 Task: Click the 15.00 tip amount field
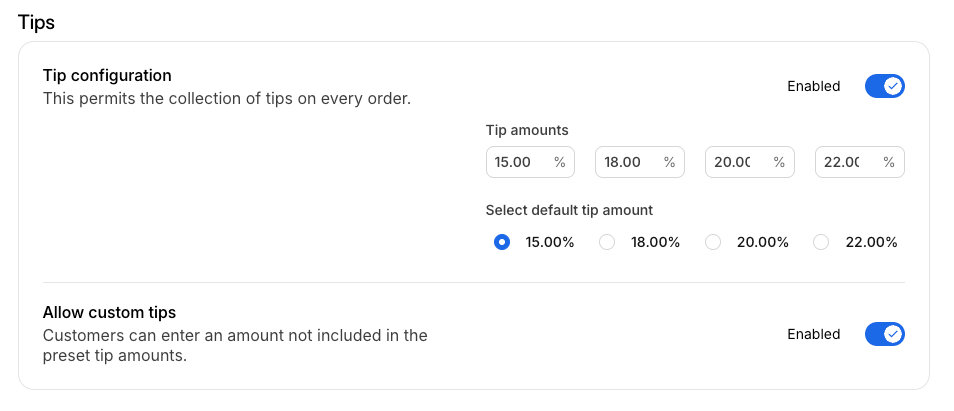click(520, 162)
